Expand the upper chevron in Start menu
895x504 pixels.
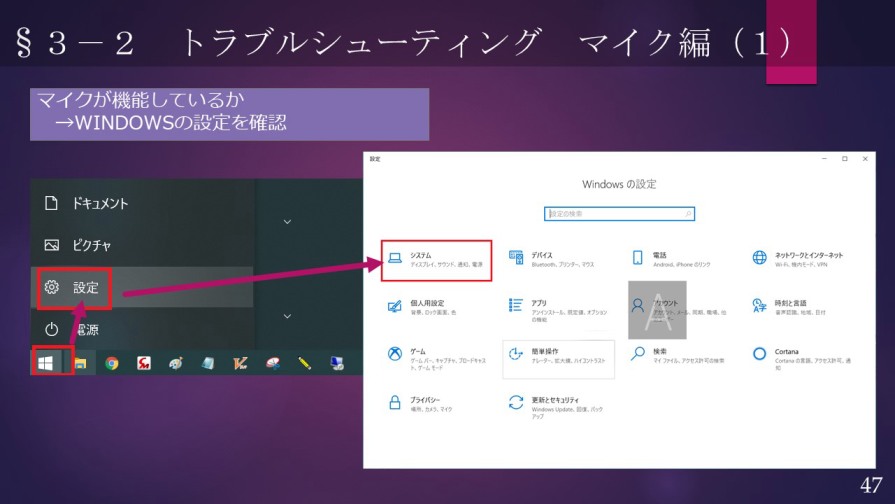[x=288, y=222]
